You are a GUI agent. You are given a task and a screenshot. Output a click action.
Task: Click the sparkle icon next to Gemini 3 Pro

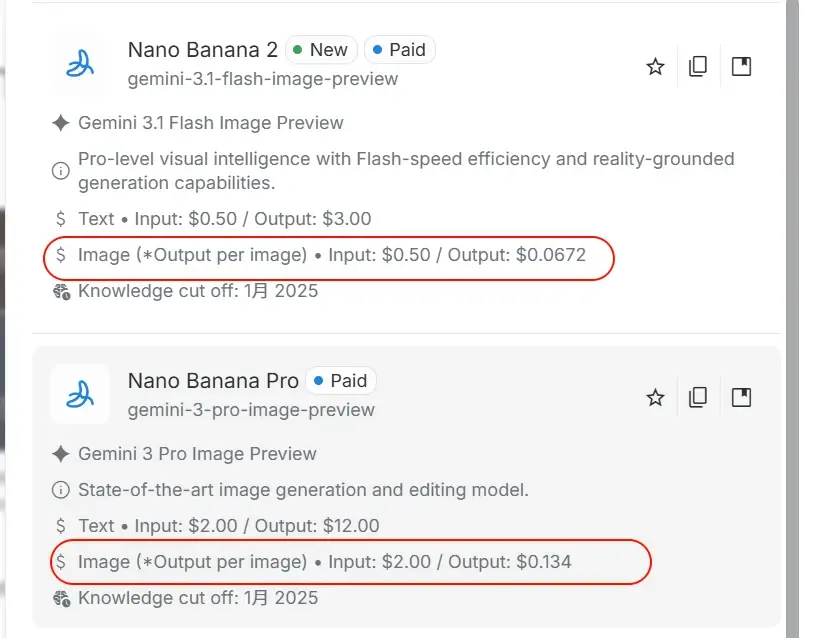(x=61, y=454)
